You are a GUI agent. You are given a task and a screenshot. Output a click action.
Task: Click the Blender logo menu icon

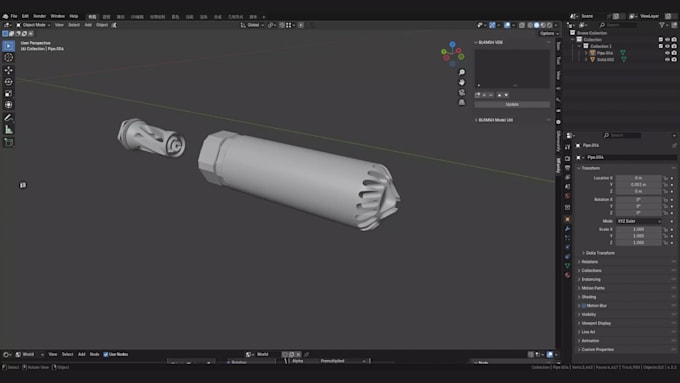coord(5,16)
